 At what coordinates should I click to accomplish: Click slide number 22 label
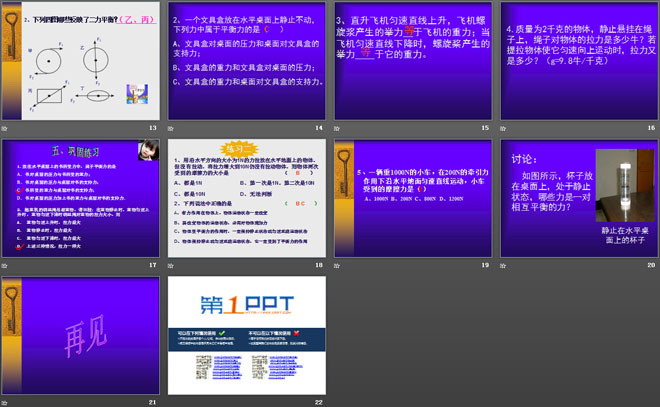pos(319,402)
